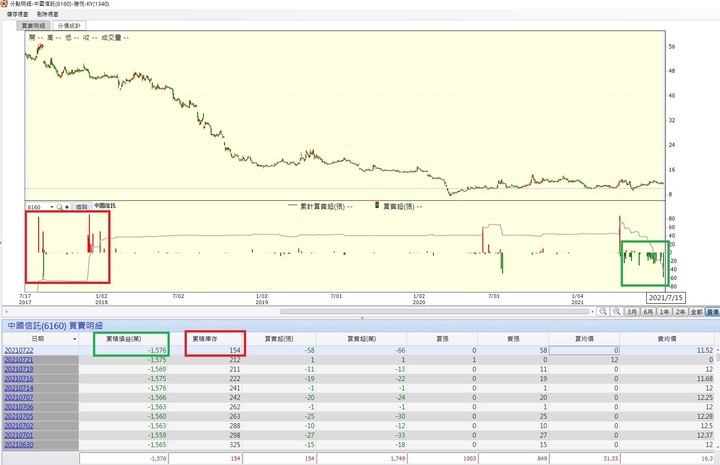This screenshot has width=720, height=465.
Task: Click the 買賣超(張) bar legend entry
Action: (x=398, y=207)
